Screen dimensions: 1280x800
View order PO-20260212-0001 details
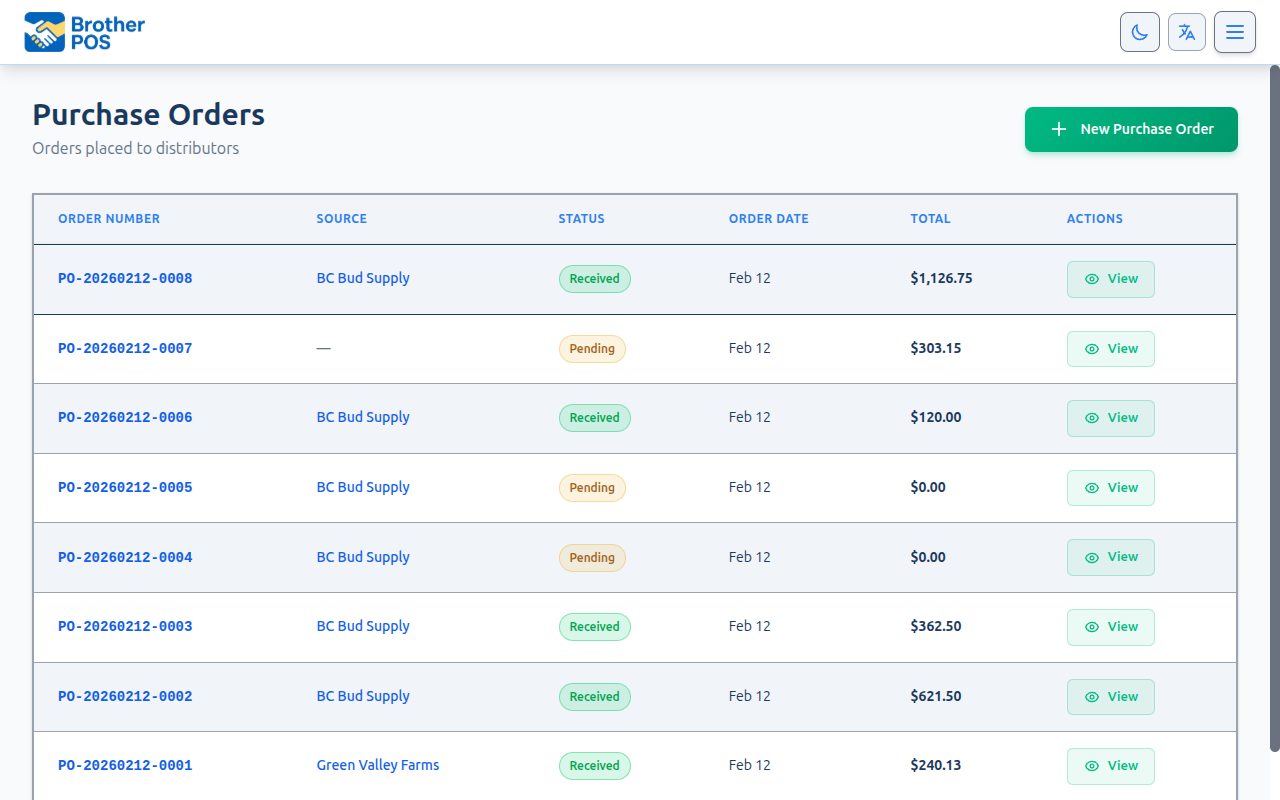coord(1110,766)
